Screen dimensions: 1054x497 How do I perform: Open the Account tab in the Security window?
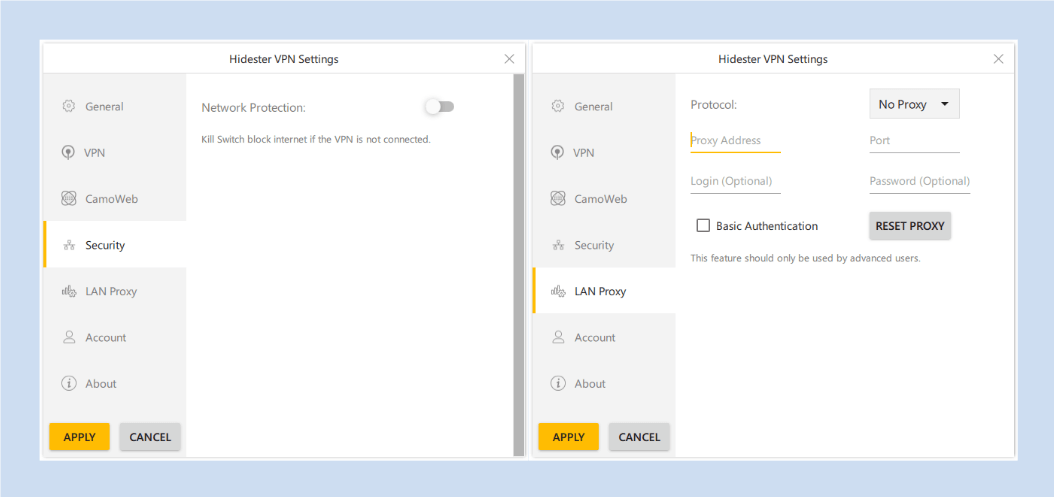105,338
